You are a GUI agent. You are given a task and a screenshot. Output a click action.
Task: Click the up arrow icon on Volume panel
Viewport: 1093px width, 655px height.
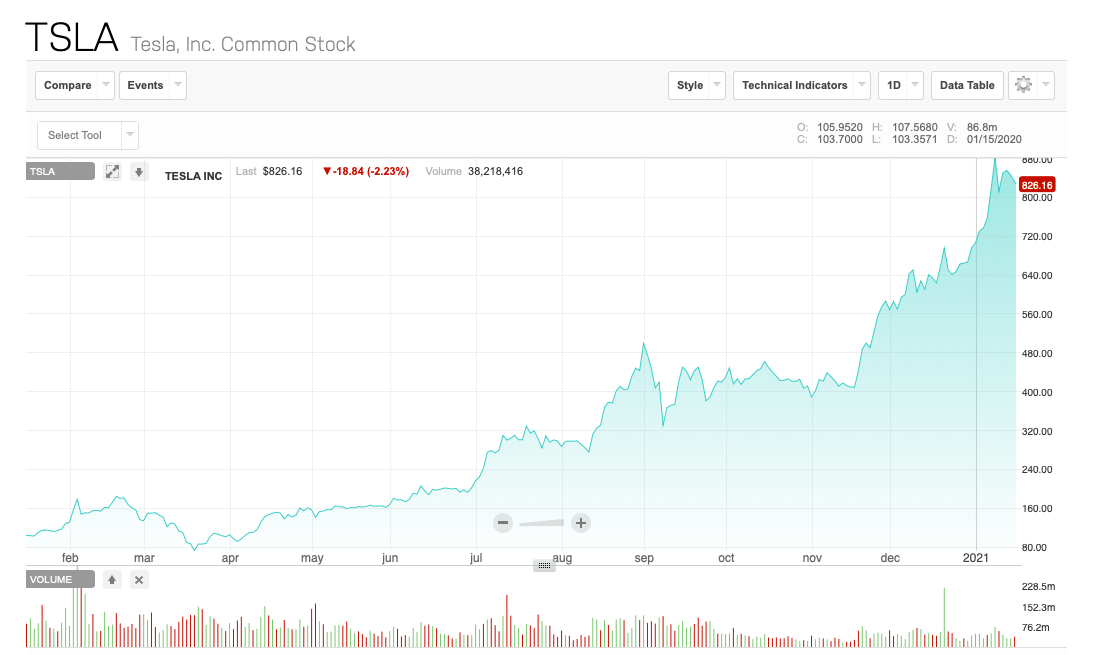point(113,579)
